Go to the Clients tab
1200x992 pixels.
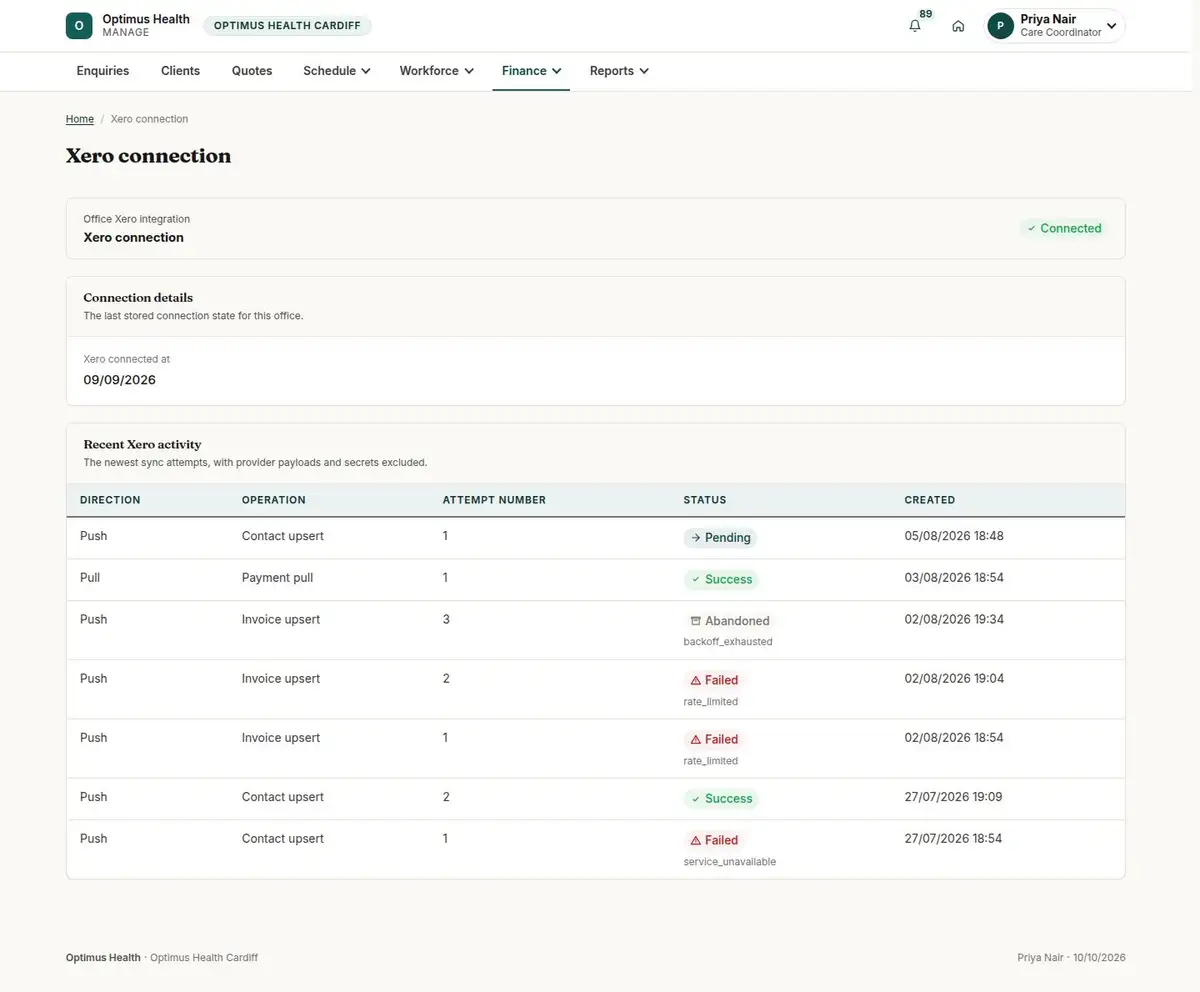(x=180, y=71)
